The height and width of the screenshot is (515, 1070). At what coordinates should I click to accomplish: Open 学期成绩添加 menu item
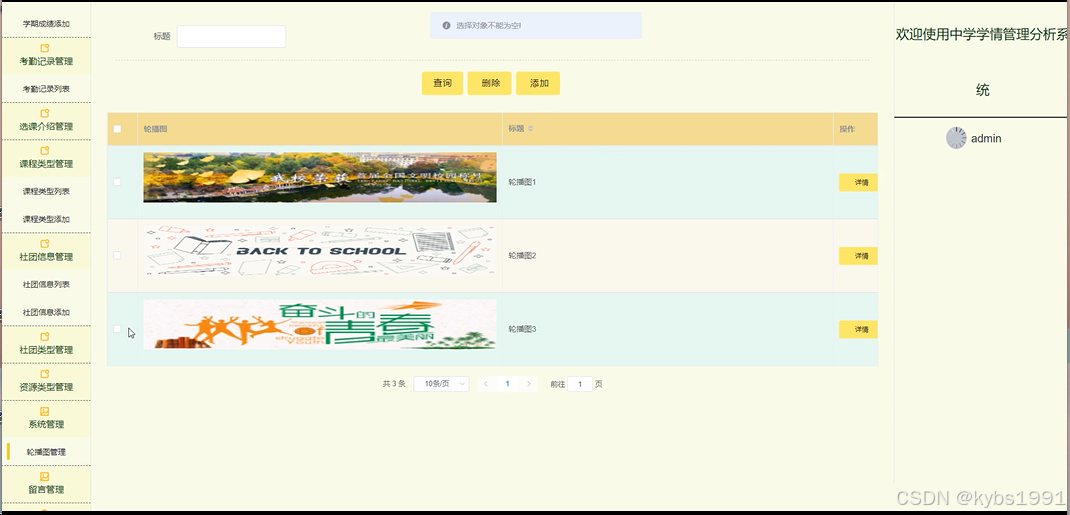[46, 24]
